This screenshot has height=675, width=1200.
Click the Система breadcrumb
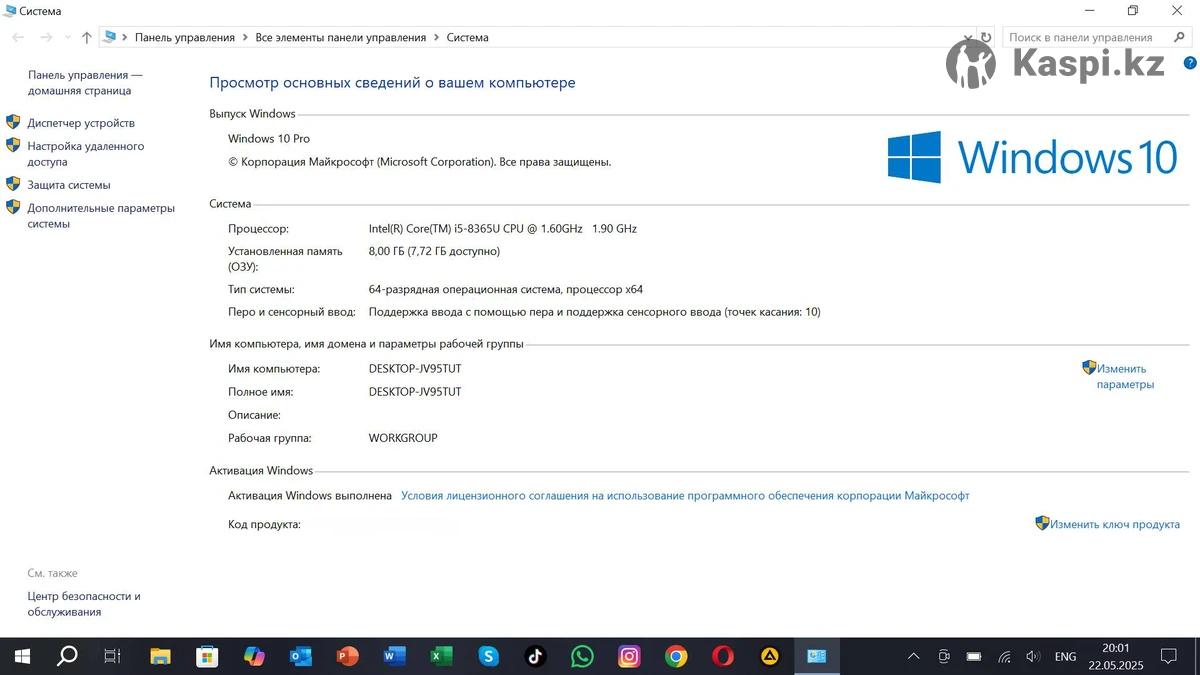(468, 38)
